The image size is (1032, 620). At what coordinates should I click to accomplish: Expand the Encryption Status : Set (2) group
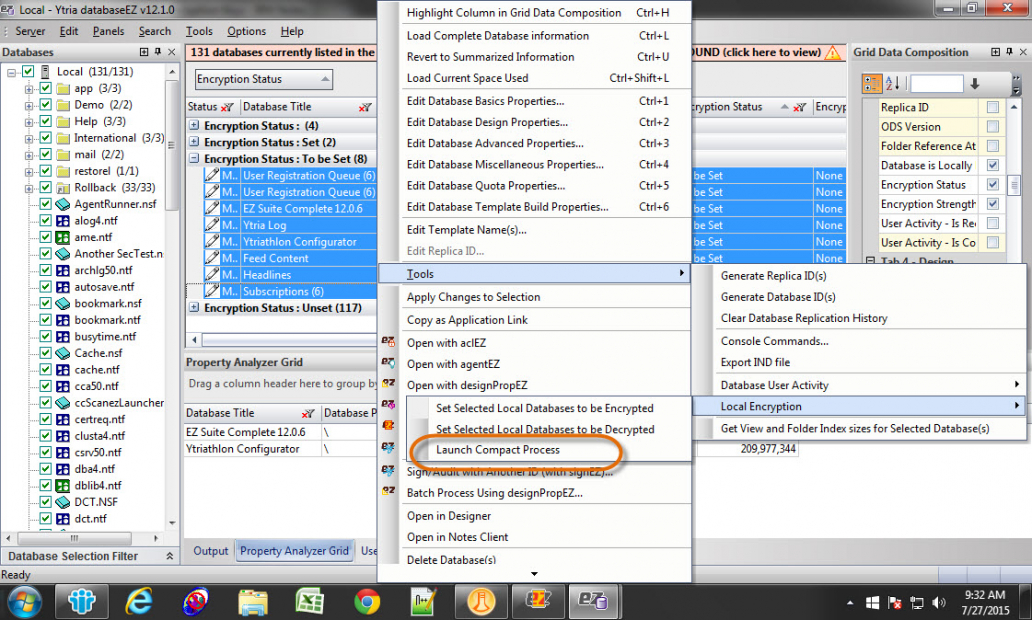click(x=194, y=142)
